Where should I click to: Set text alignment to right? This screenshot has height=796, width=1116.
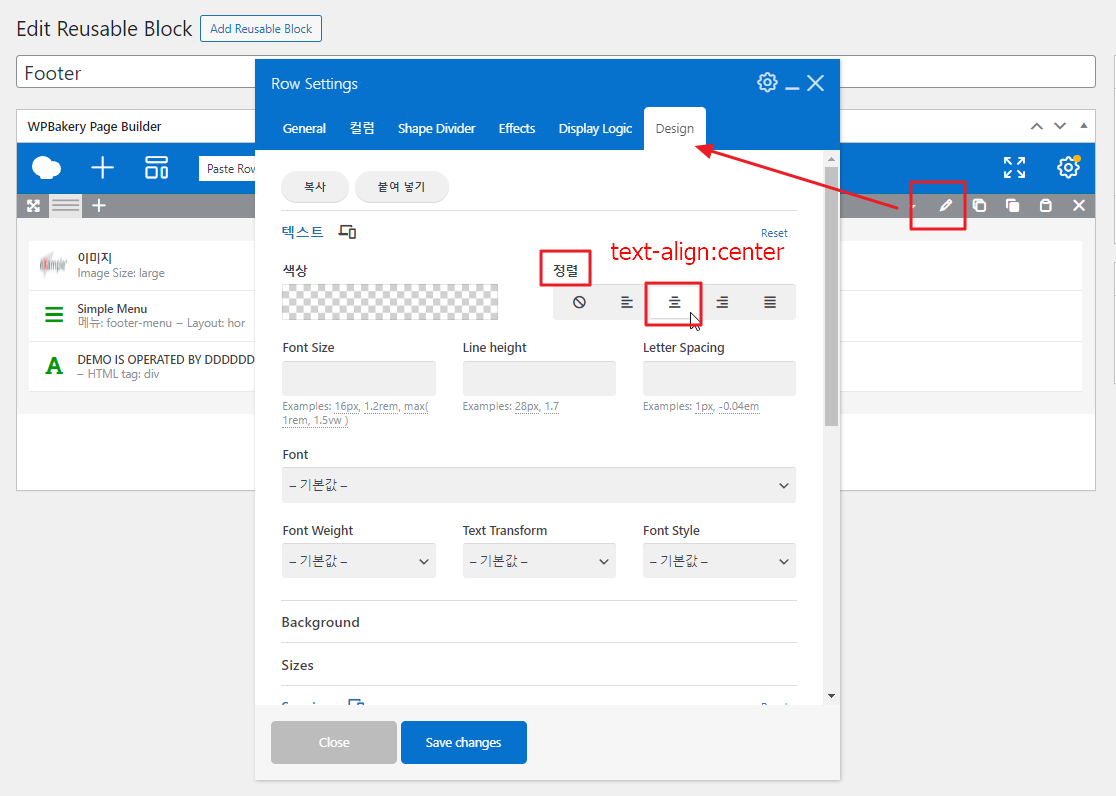click(722, 302)
